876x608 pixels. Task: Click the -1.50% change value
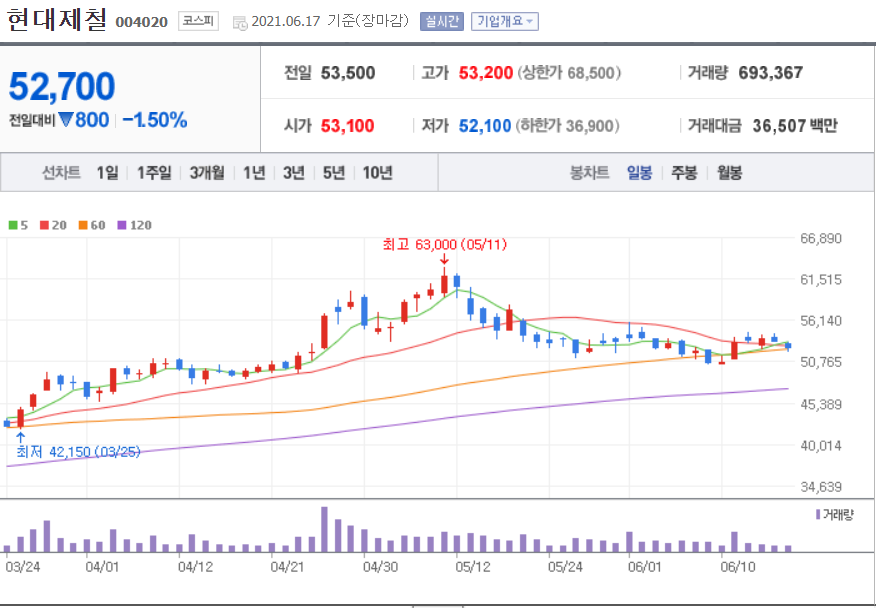click(155, 120)
